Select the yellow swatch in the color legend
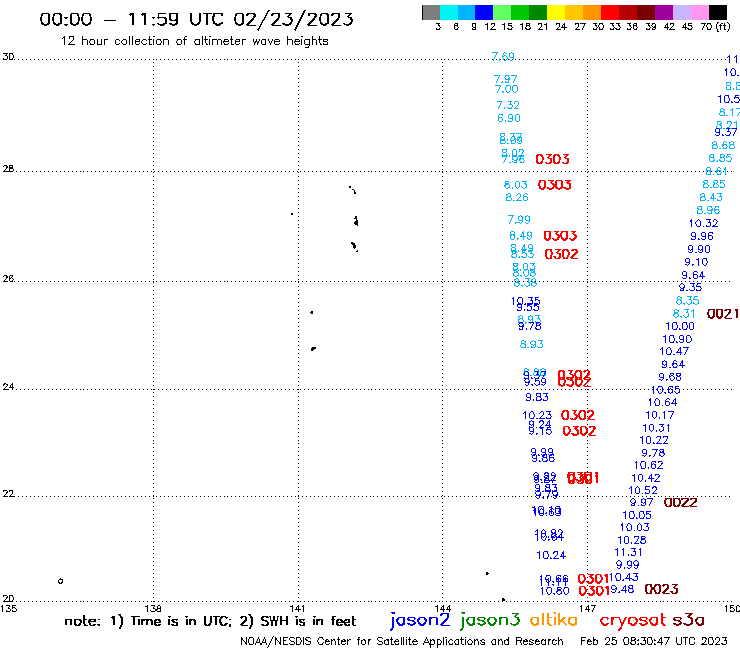The width and height of the screenshot is (740, 650). pos(556,12)
